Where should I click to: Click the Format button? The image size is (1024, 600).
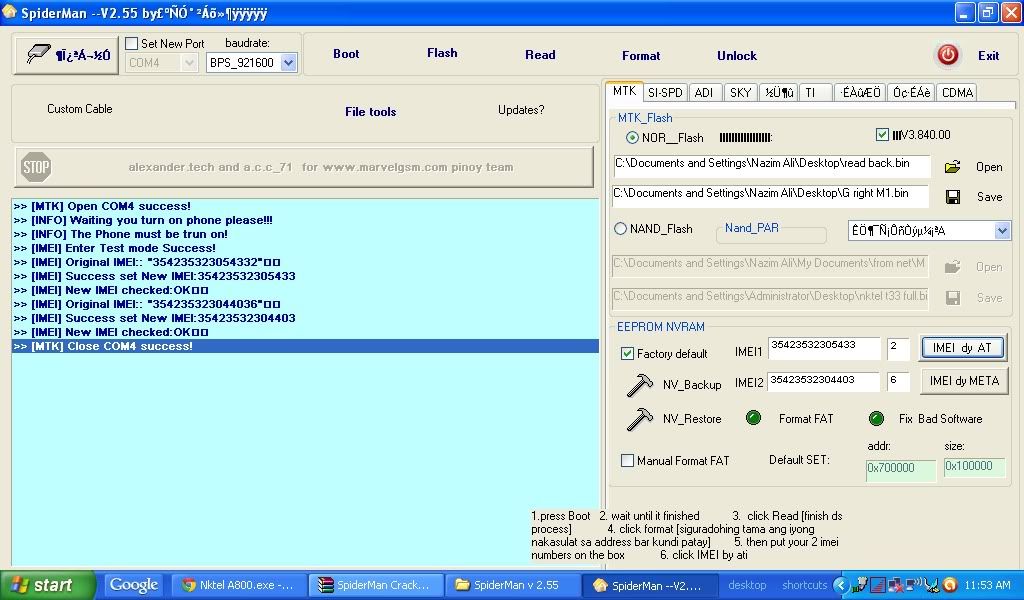tap(641, 56)
